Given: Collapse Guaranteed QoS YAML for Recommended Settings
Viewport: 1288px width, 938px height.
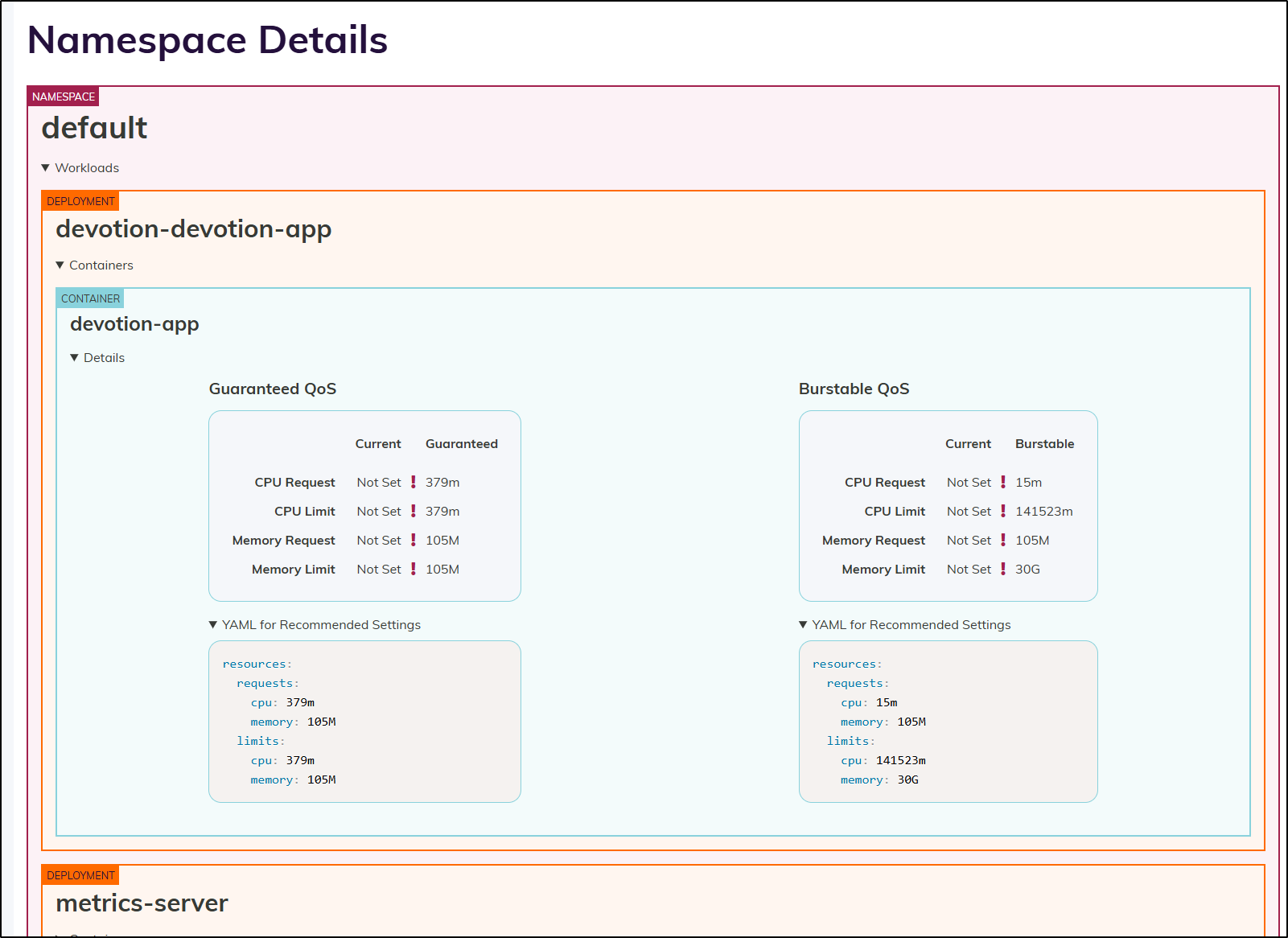Looking at the screenshot, I should click(315, 624).
